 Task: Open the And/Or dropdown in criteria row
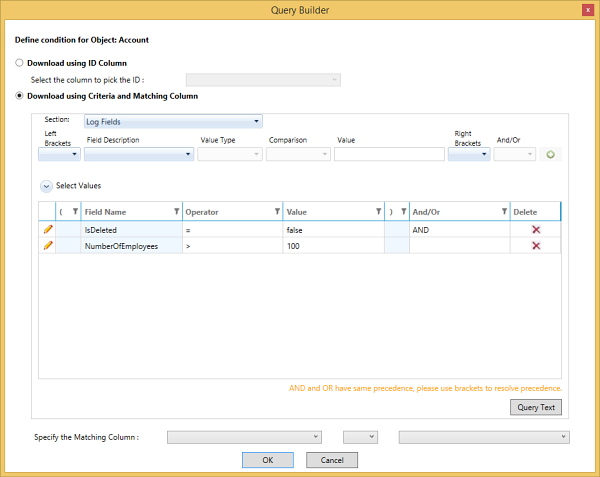pyautogui.click(x=515, y=154)
